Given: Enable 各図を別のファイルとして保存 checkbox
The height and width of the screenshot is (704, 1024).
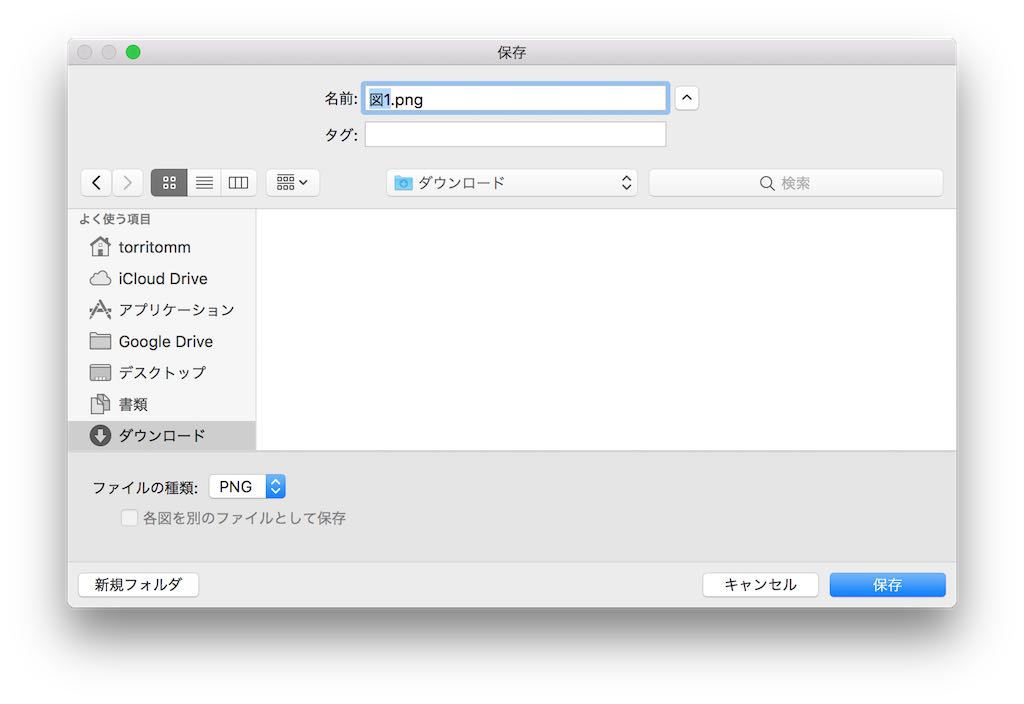Looking at the screenshot, I should tap(129, 518).
